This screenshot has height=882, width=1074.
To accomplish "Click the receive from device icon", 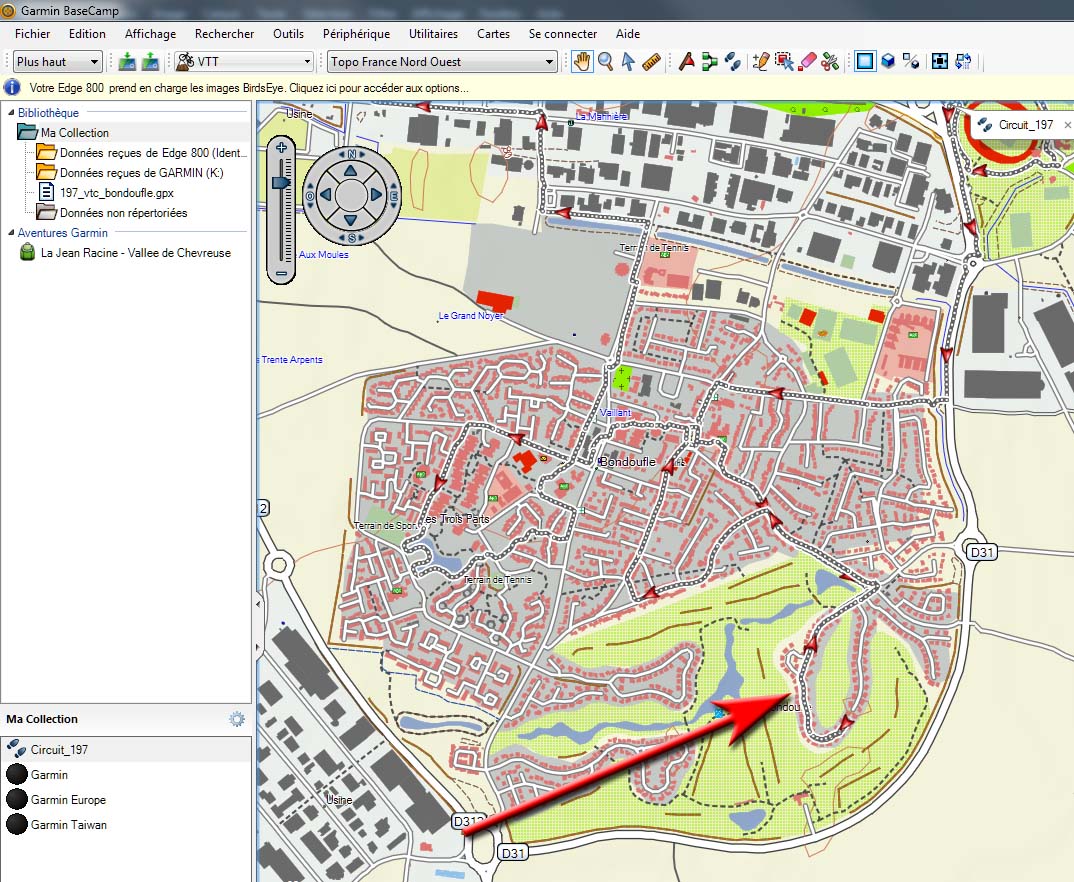I will point(150,62).
